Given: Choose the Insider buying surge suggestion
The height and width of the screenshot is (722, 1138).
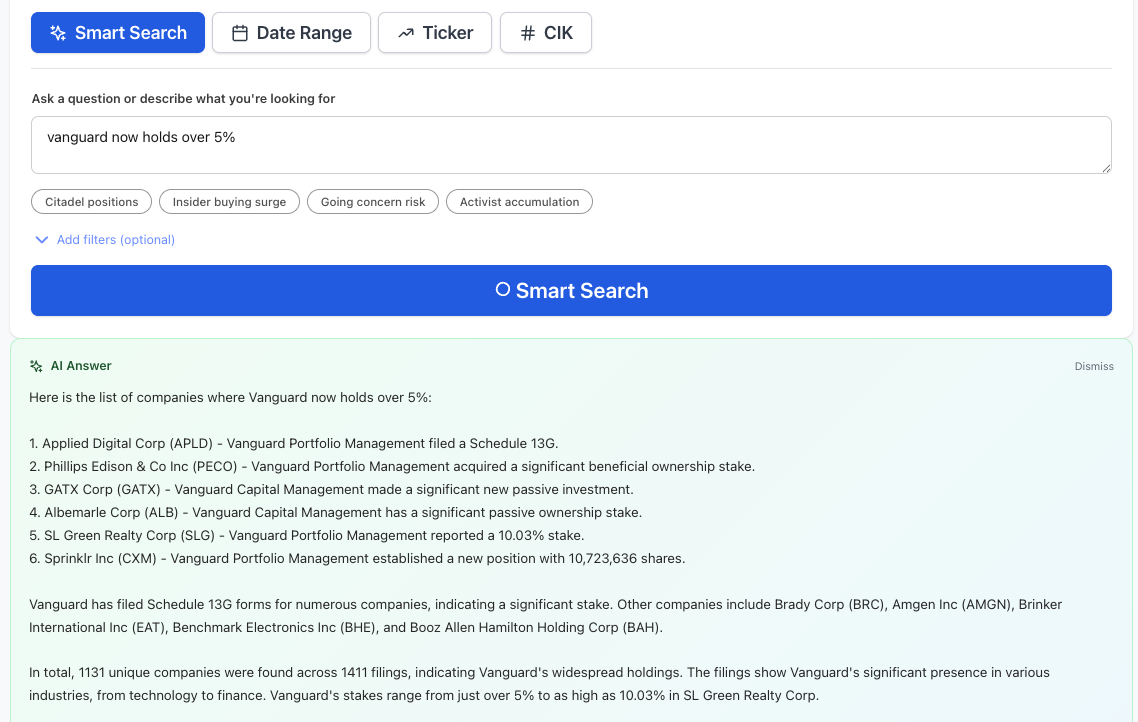Looking at the screenshot, I should pos(229,202).
